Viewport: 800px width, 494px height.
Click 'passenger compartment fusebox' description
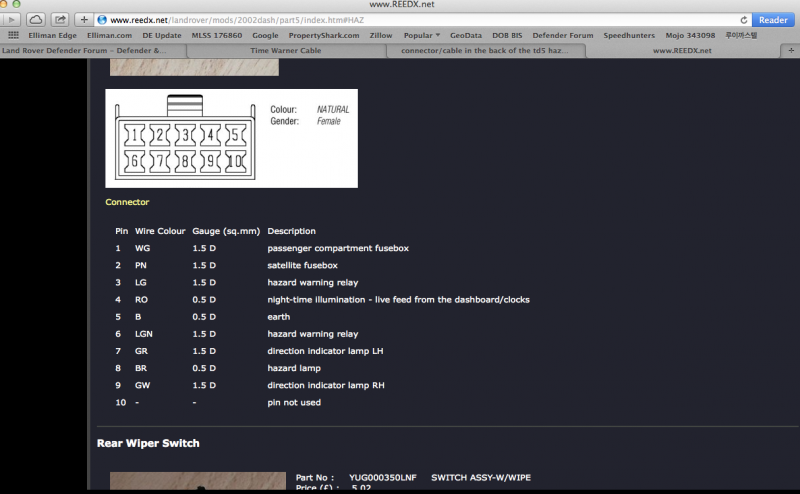[338, 248]
